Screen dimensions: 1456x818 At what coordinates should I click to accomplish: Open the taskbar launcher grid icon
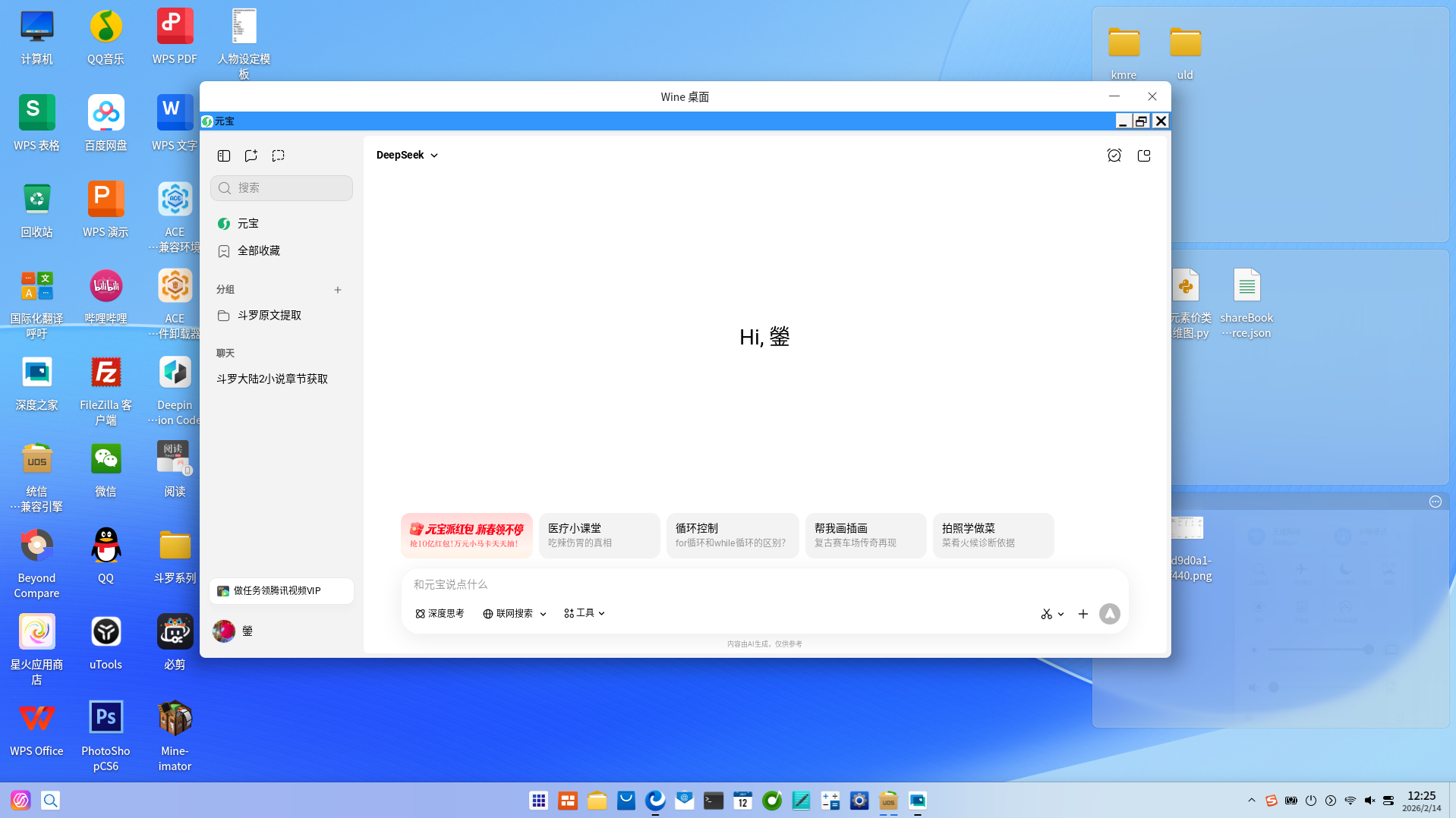tap(539, 801)
